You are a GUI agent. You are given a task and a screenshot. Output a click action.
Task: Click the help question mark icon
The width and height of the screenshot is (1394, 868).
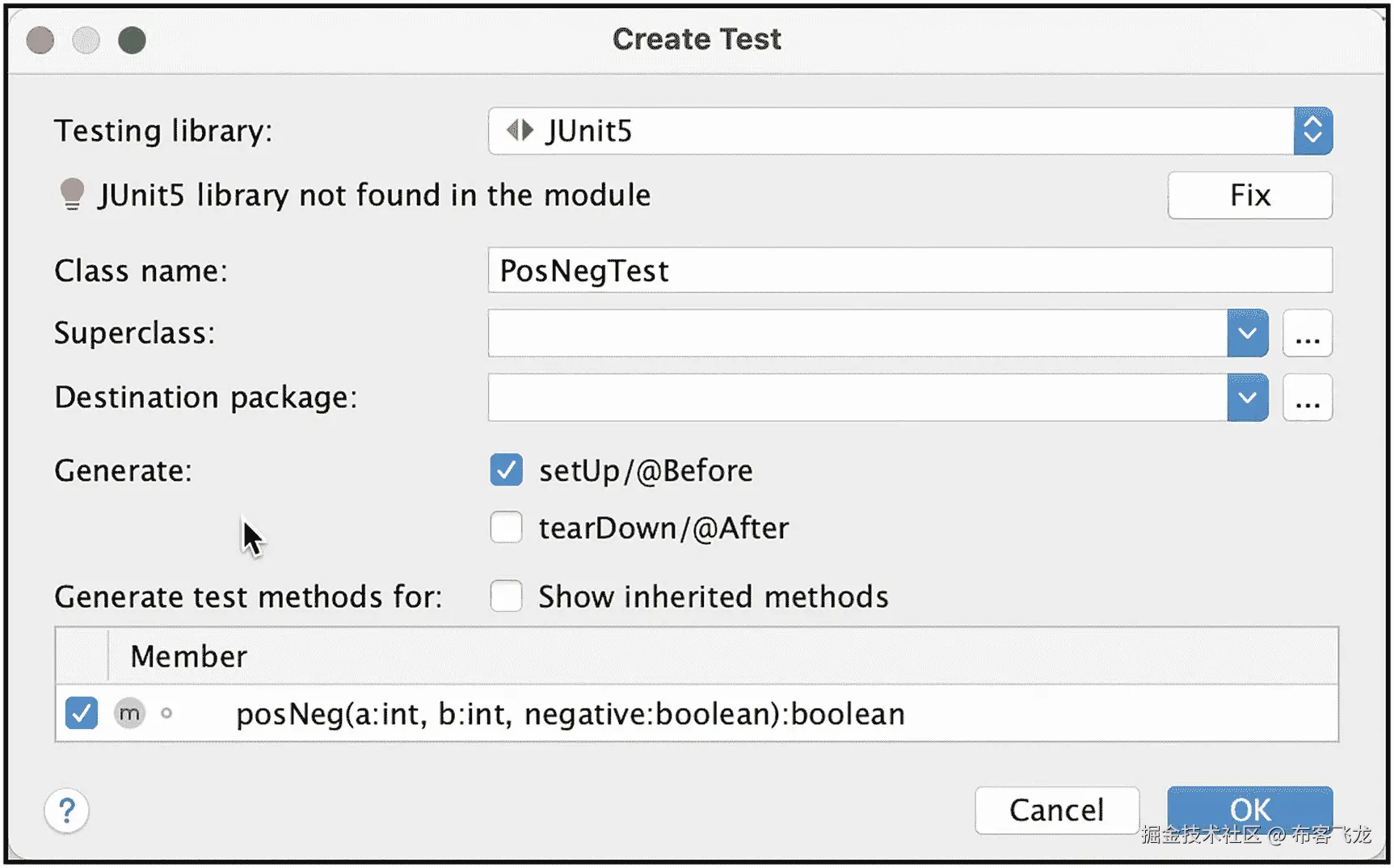(67, 811)
